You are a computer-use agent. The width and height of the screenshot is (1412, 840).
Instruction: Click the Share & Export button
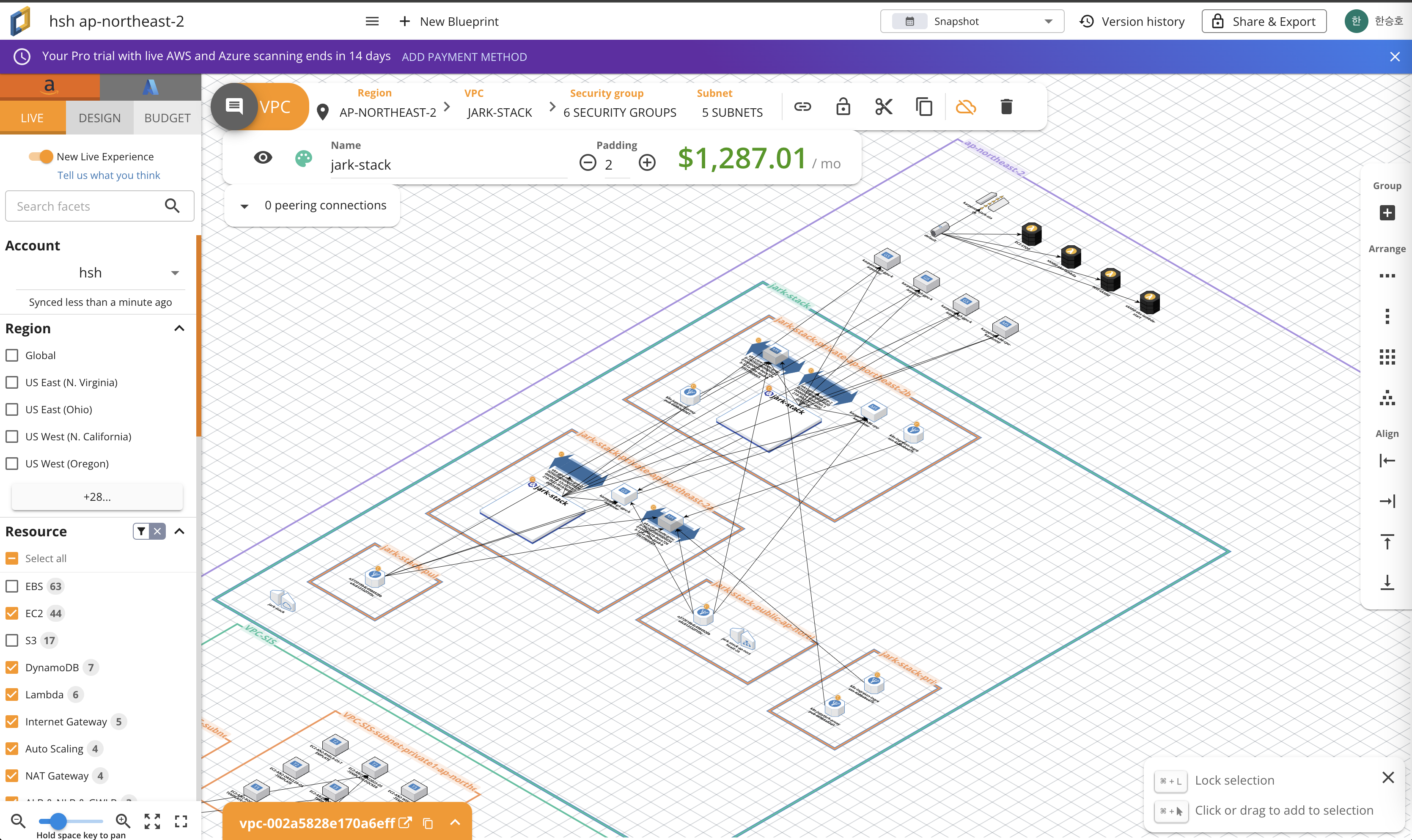click(x=1264, y=22)
